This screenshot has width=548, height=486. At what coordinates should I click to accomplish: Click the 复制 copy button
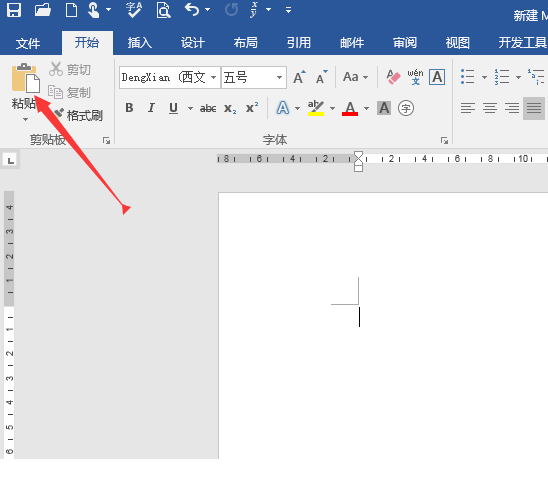(x=69, y=92)
